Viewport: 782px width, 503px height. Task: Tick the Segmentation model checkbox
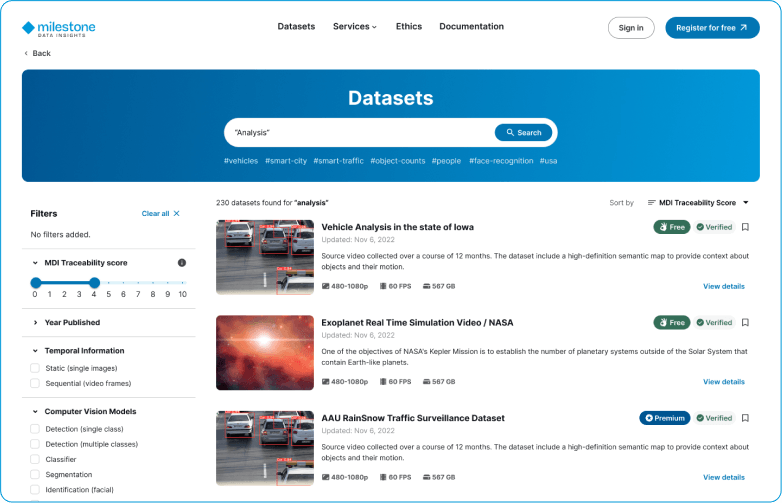(35, 475)
